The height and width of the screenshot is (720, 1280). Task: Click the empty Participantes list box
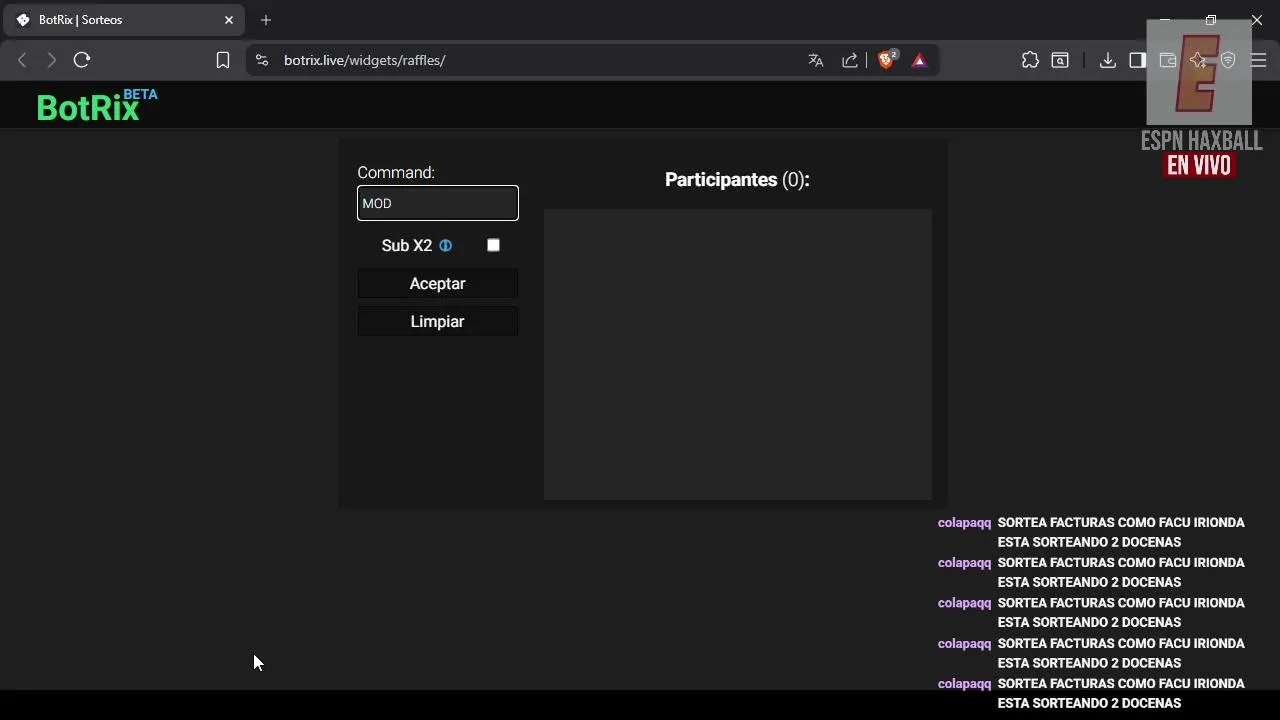[x=738, y=354]
